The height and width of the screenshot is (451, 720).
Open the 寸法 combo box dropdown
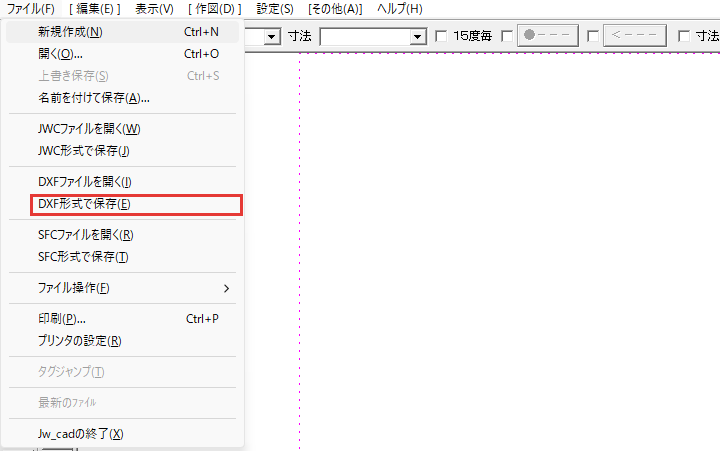[x=417, y=36]
